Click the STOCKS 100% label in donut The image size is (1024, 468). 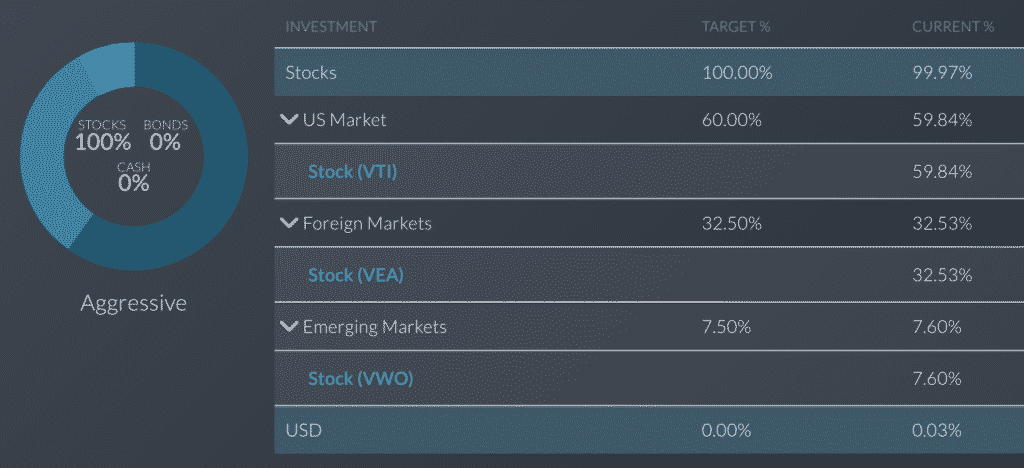coord(103,135)
